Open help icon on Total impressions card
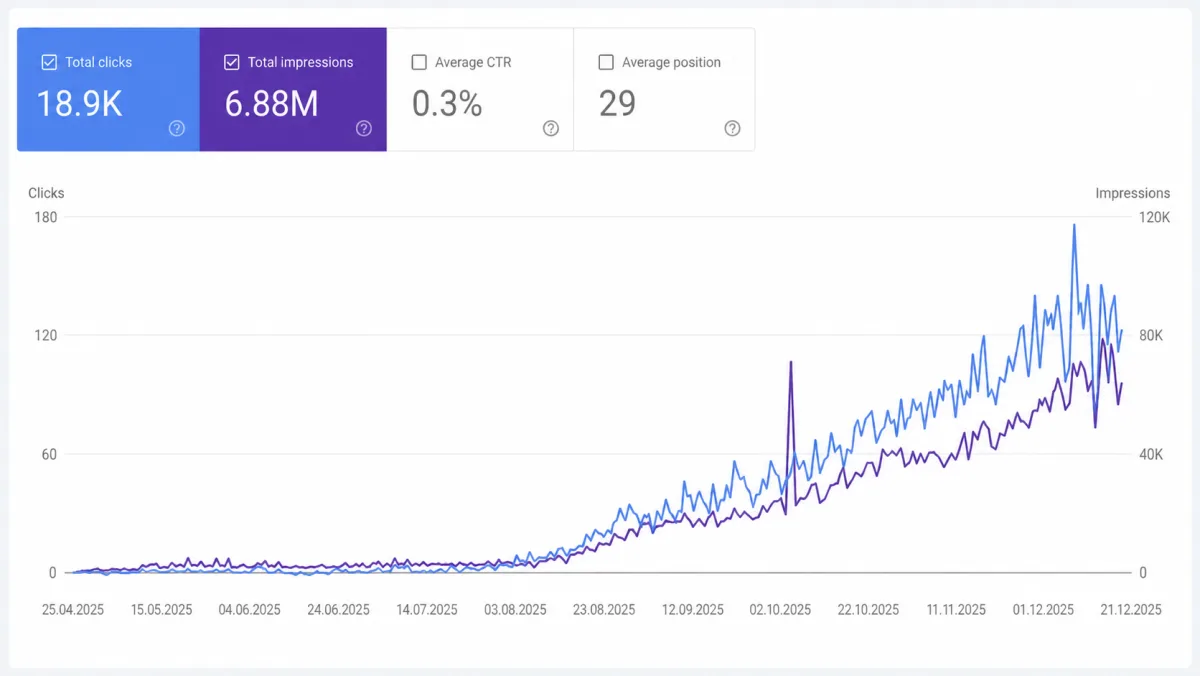This screenshot has height=676, width=1200. [364, 128]
